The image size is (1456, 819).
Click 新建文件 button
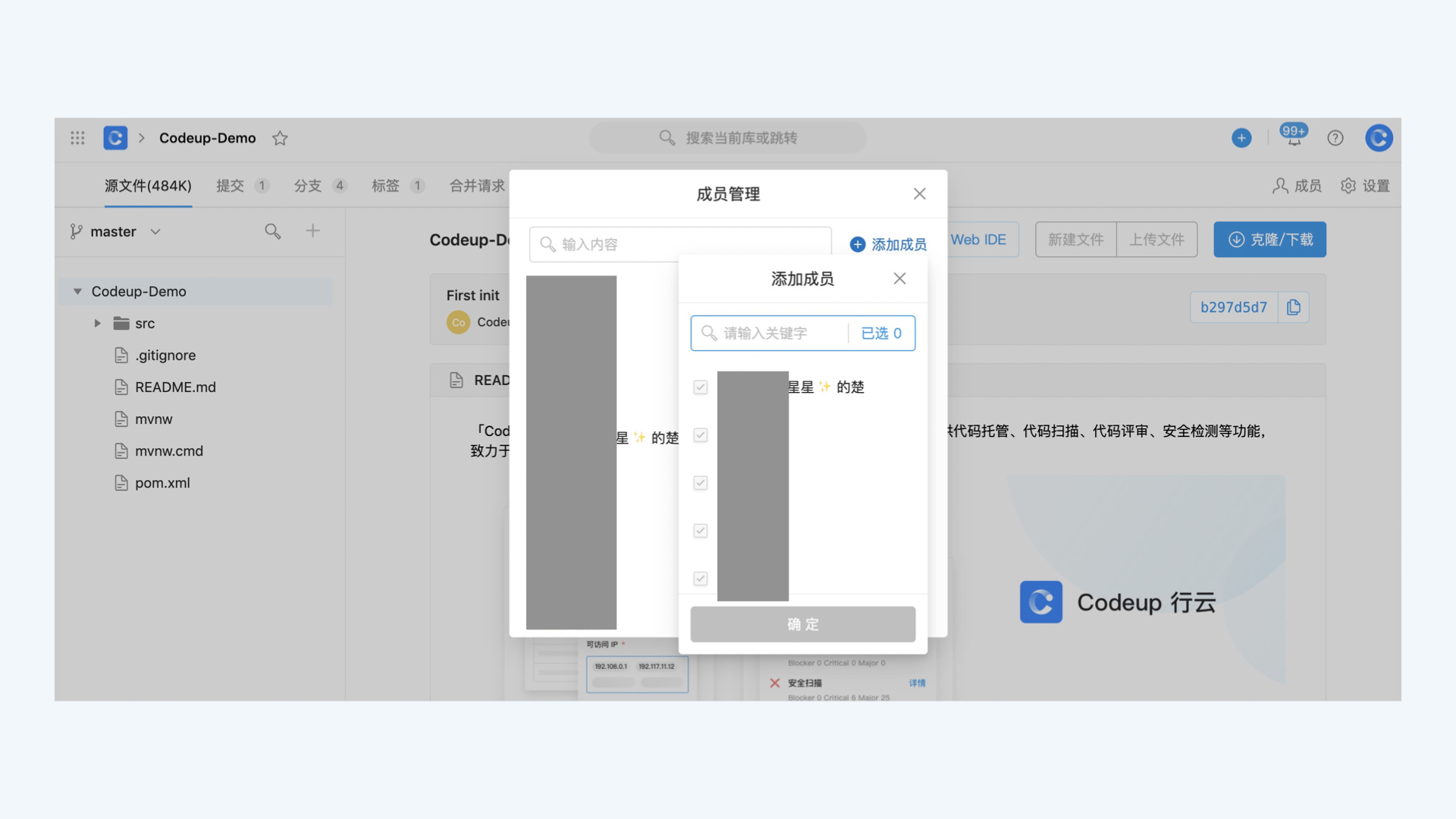(x=1076, y=240)
